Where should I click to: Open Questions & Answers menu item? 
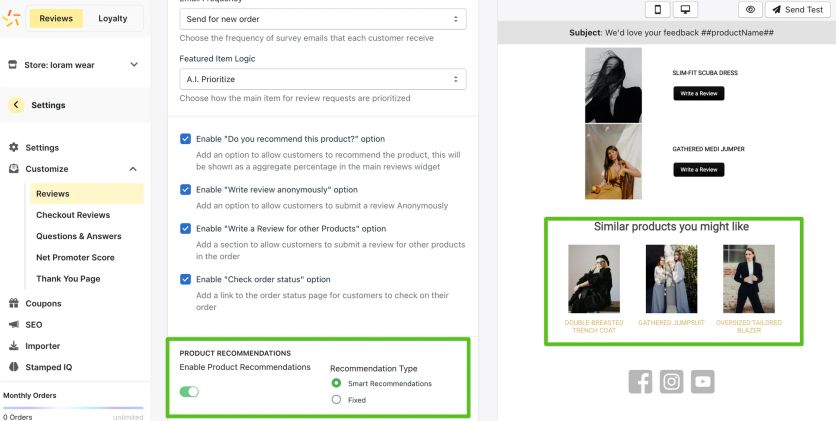point(79,236)
